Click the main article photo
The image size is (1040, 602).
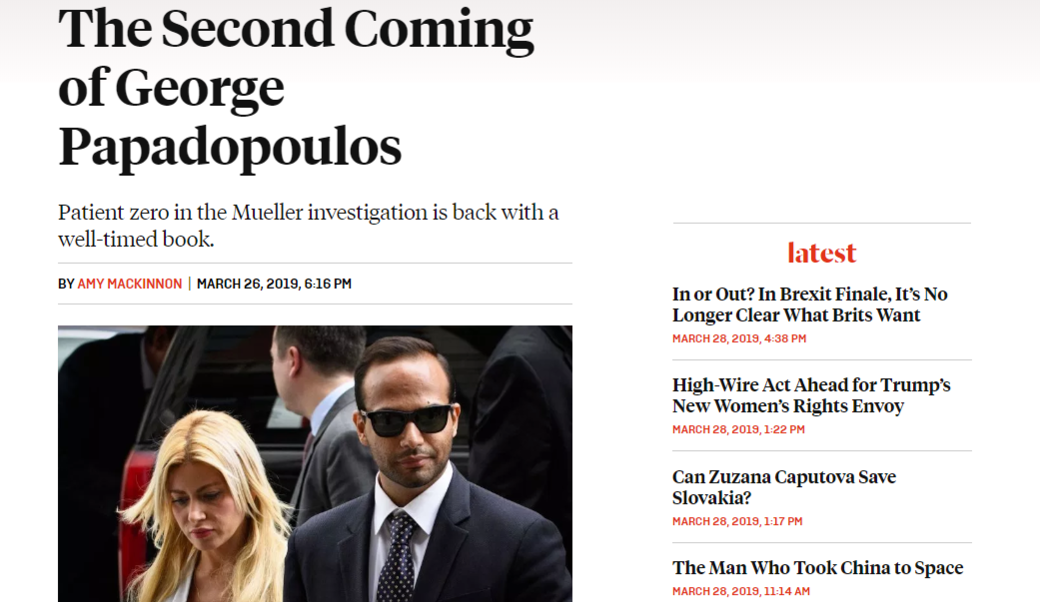[315, 463]
